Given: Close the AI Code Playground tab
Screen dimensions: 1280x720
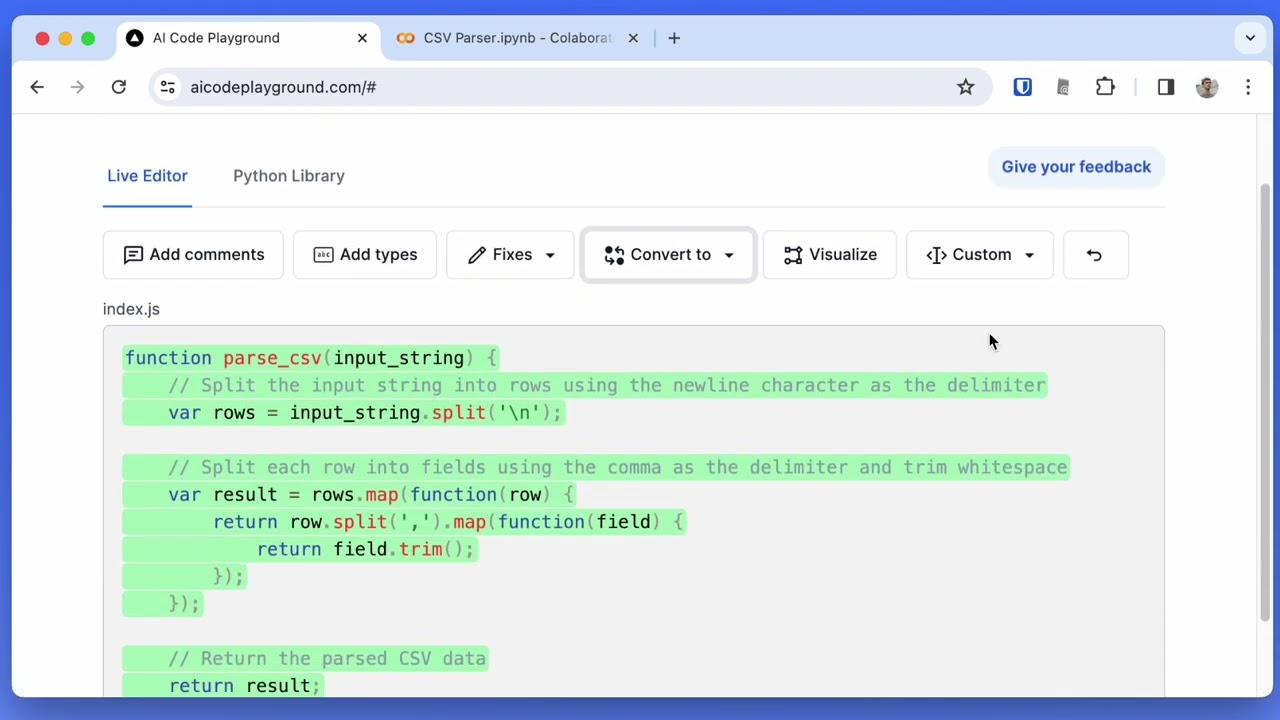Looking at the screenshot, I should pos(362,38).
